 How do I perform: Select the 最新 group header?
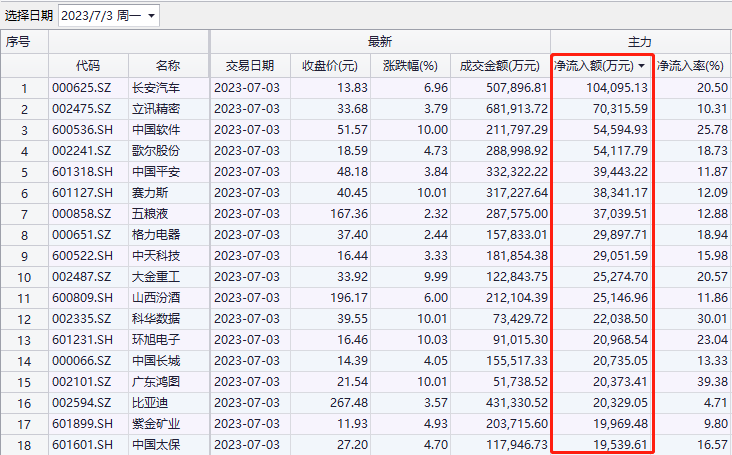click(379, 42)
